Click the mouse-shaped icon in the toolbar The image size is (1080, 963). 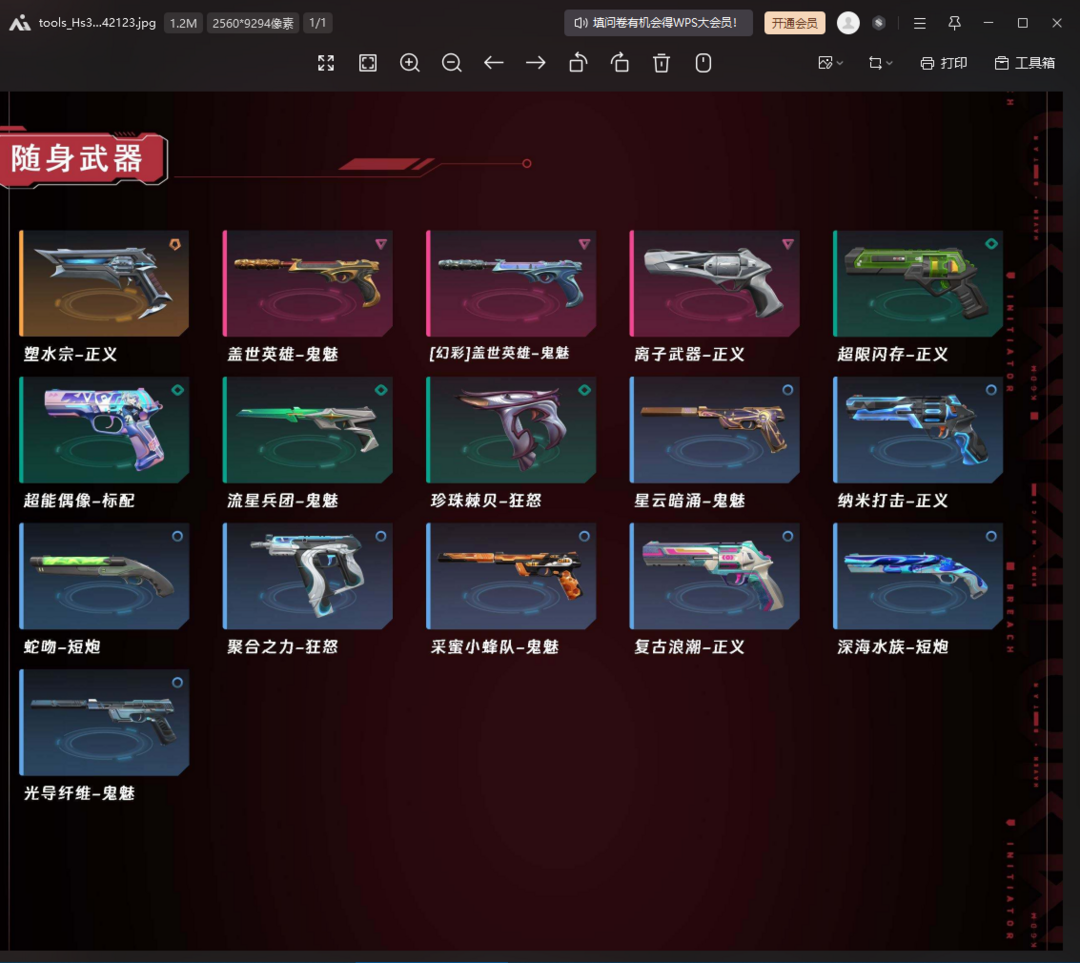703,63
